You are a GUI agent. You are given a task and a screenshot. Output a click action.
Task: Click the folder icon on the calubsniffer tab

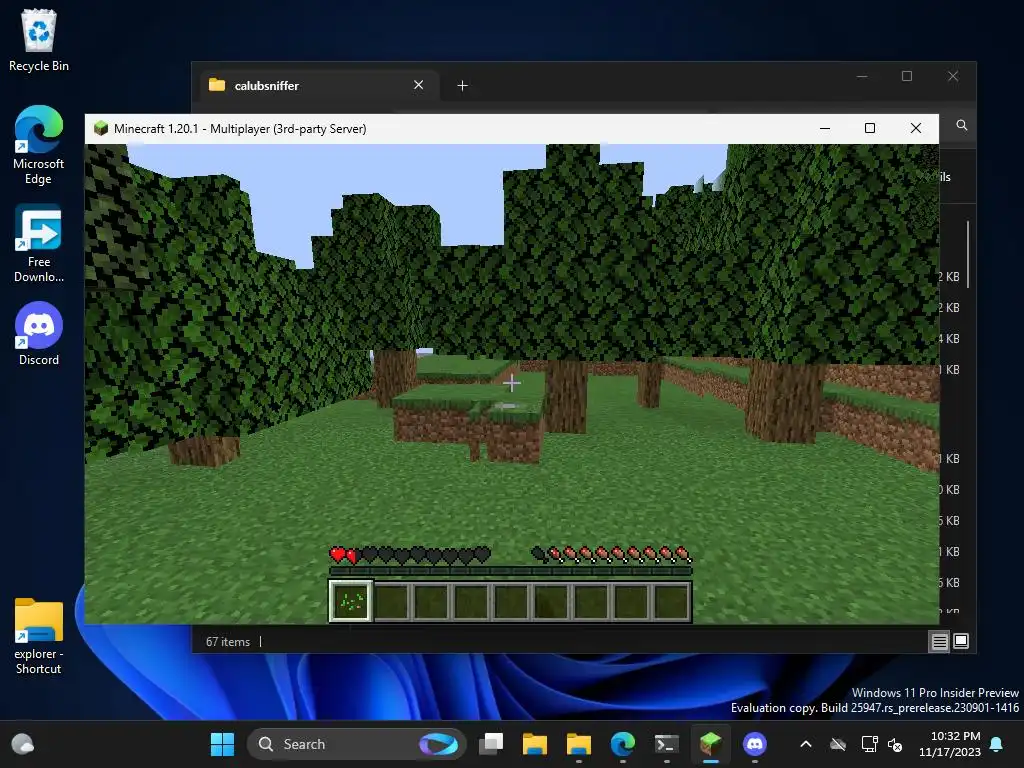click(x=217, y=85)
